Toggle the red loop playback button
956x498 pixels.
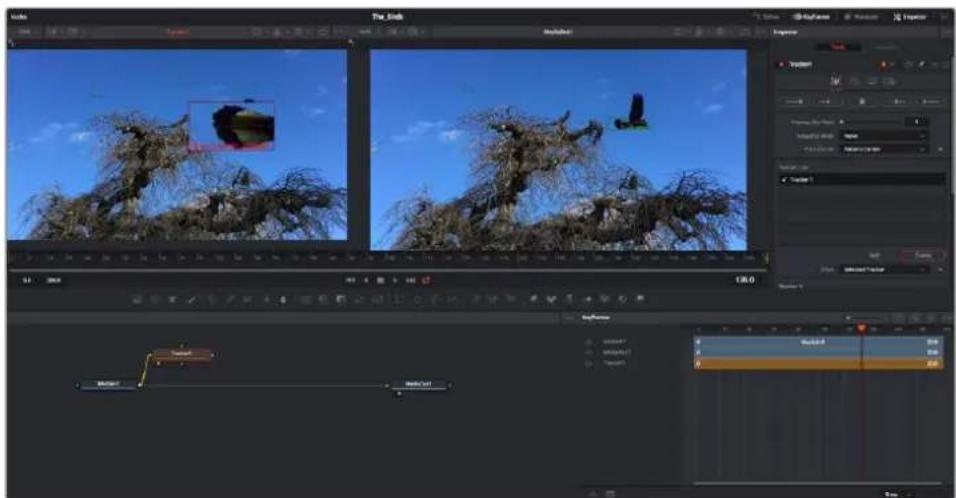[x=426, y=280]
